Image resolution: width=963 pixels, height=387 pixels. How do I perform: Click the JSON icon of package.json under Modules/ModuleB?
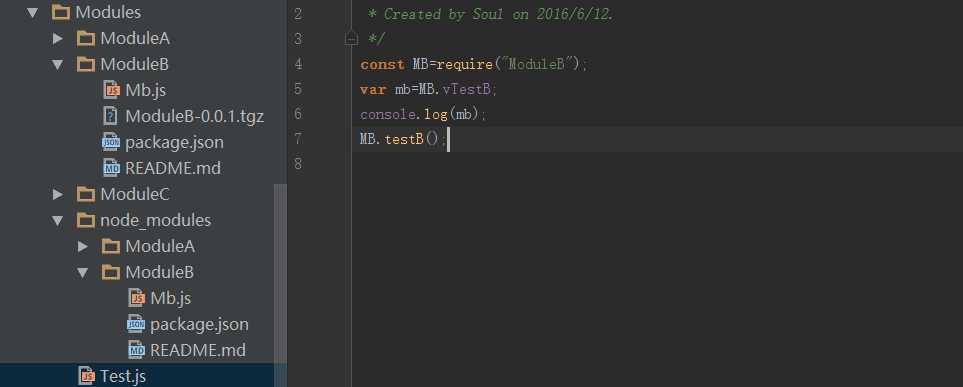(111, 143)
